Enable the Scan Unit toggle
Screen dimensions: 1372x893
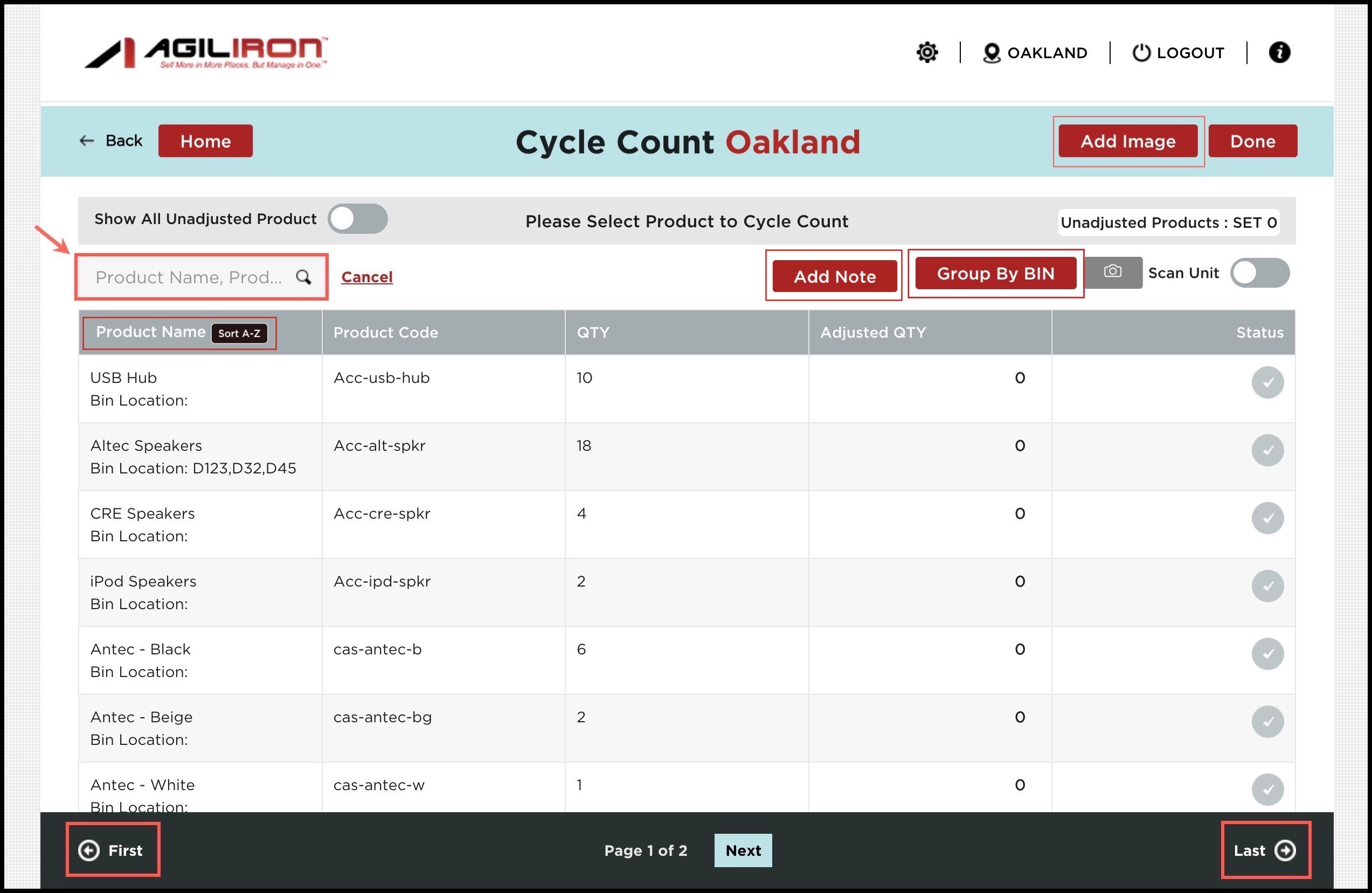(1259, 273)
